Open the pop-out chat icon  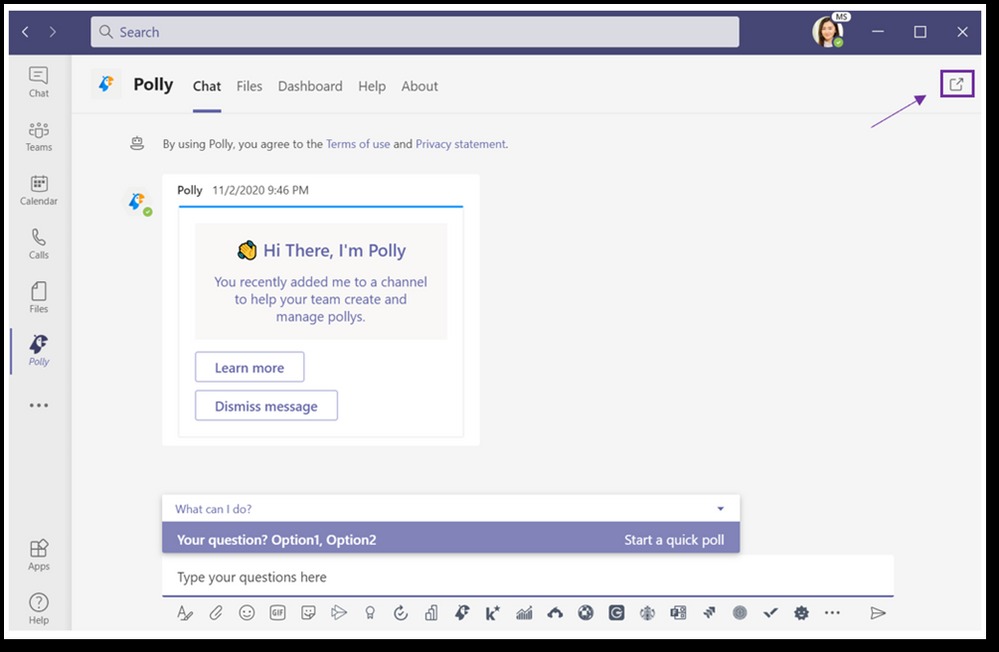[x=956, y=85]
